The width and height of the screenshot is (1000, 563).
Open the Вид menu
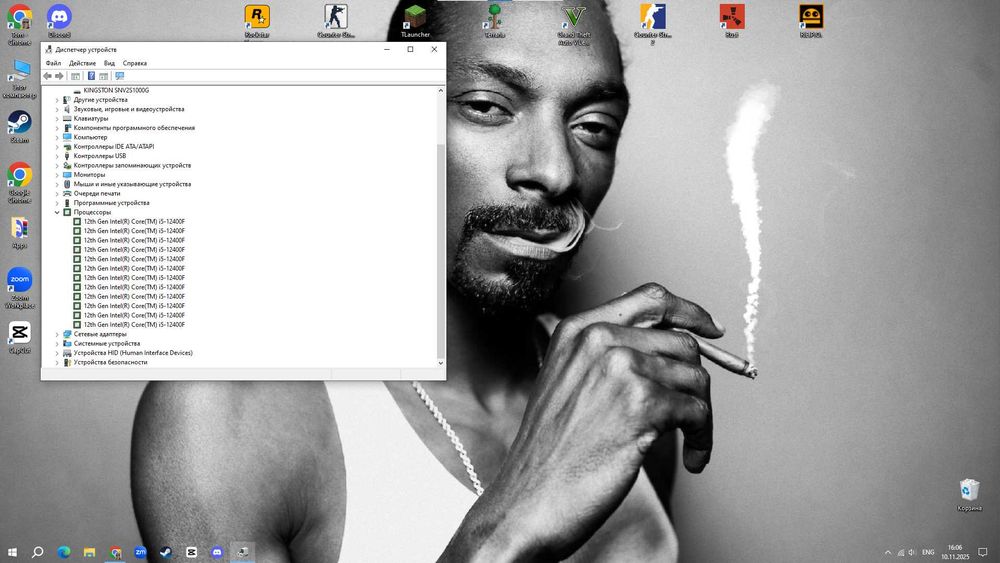(x=109, y=63)
